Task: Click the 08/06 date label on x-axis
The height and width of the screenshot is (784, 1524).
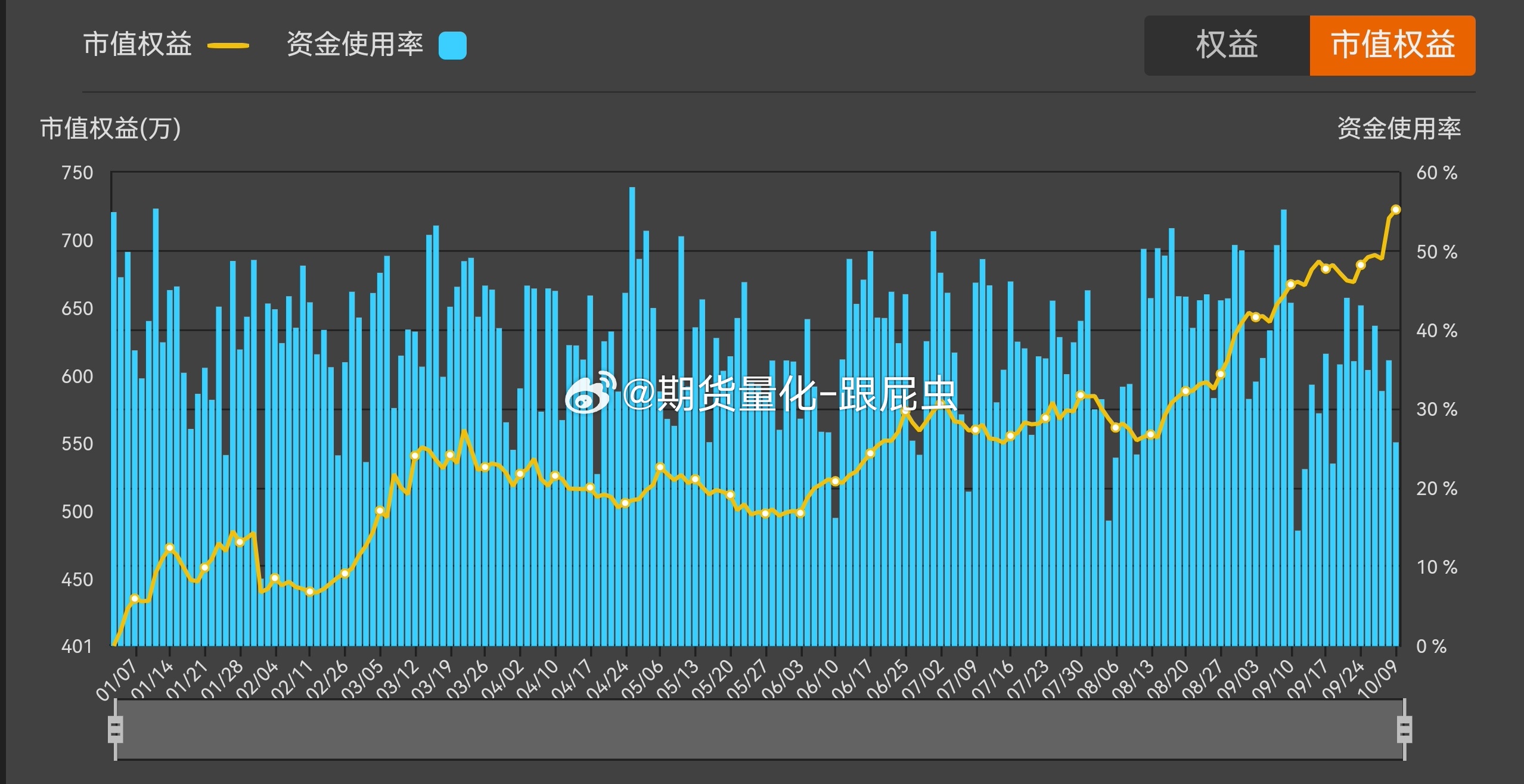Action: pos(1098,680)
